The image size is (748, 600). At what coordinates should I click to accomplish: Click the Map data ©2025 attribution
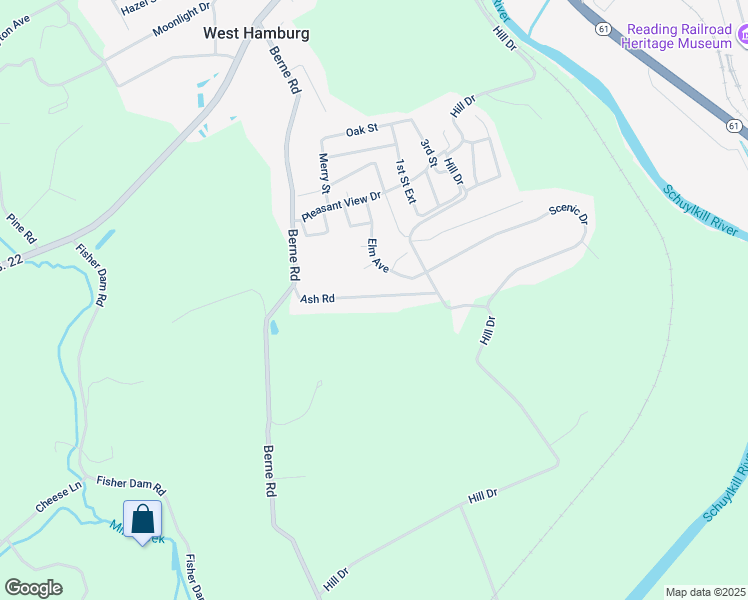706,592
